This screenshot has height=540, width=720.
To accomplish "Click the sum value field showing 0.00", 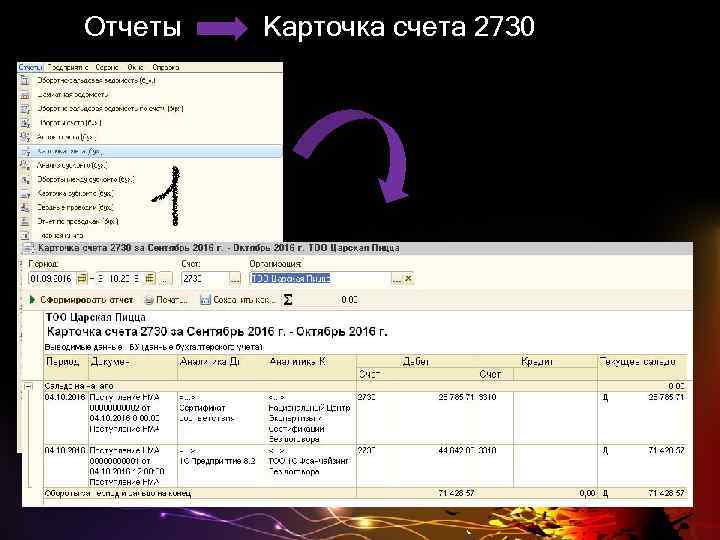I will pos(328,300).
